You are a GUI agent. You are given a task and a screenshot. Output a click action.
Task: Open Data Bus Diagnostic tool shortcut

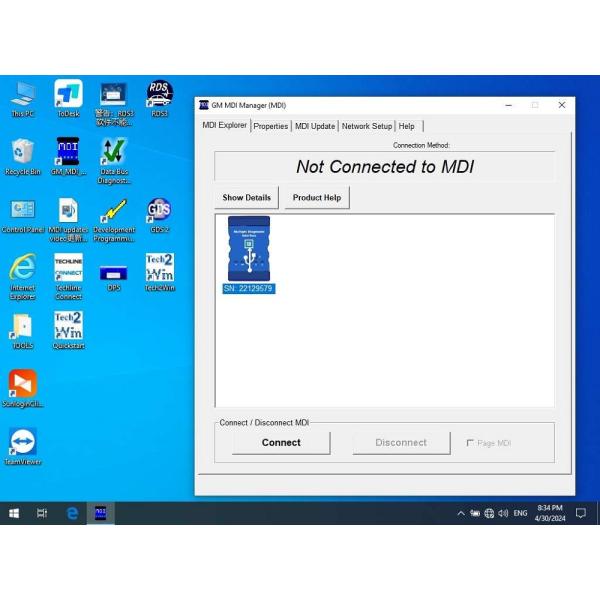click(x=114, y=155)
